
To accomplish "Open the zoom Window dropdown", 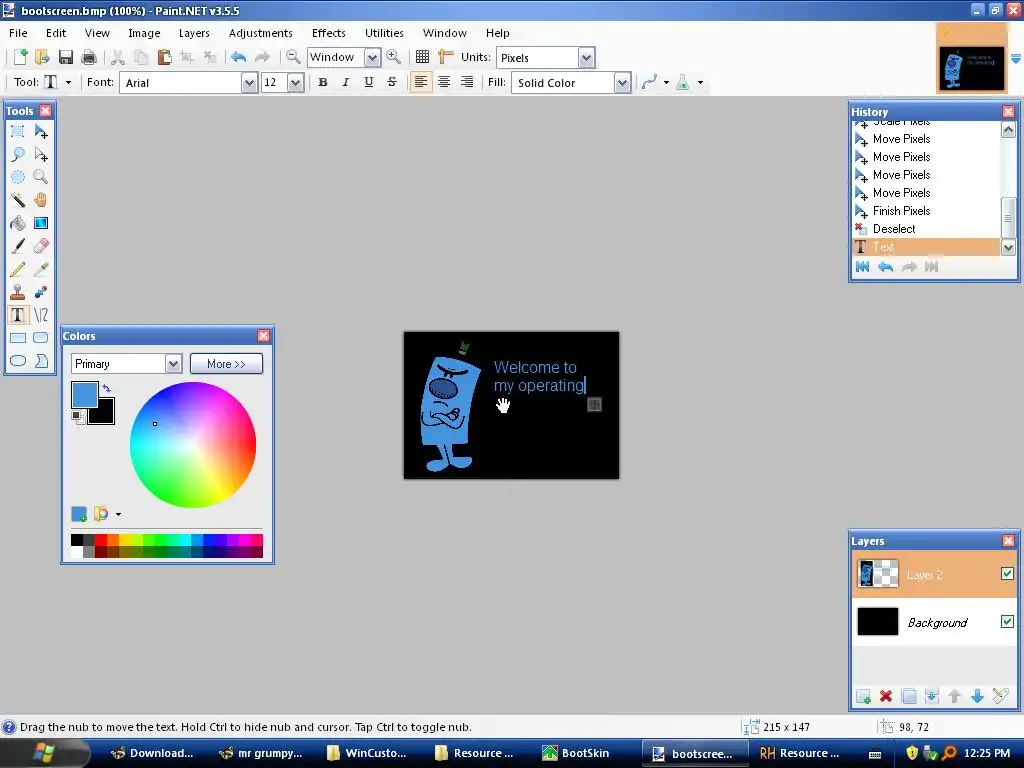I will click(x=372, y=58).
